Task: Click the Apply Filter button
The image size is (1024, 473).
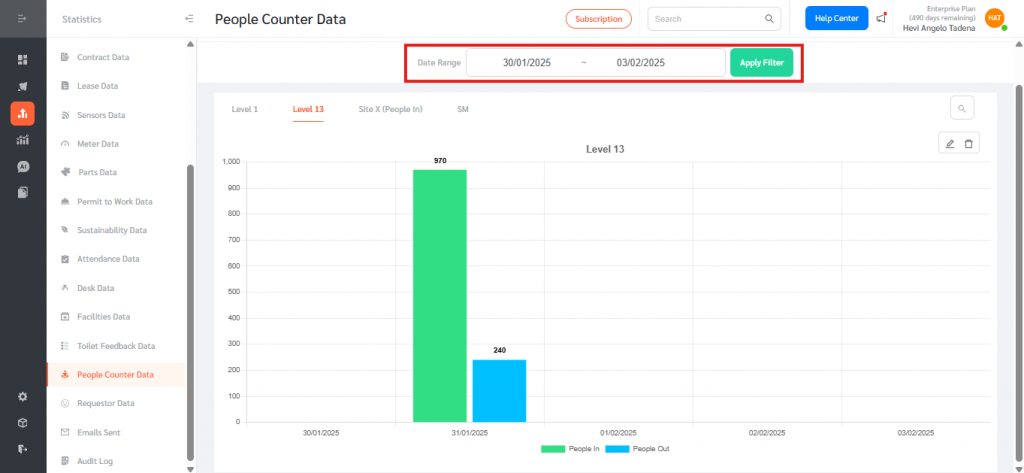Action: click(762, 63)
